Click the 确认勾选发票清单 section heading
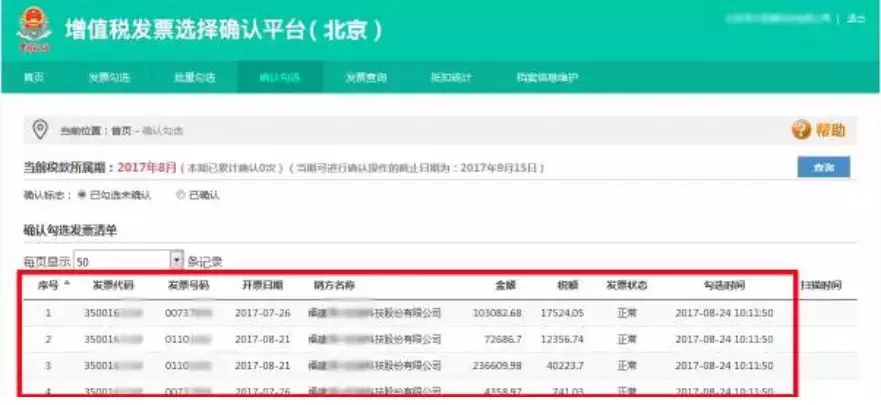 [70, 230]
